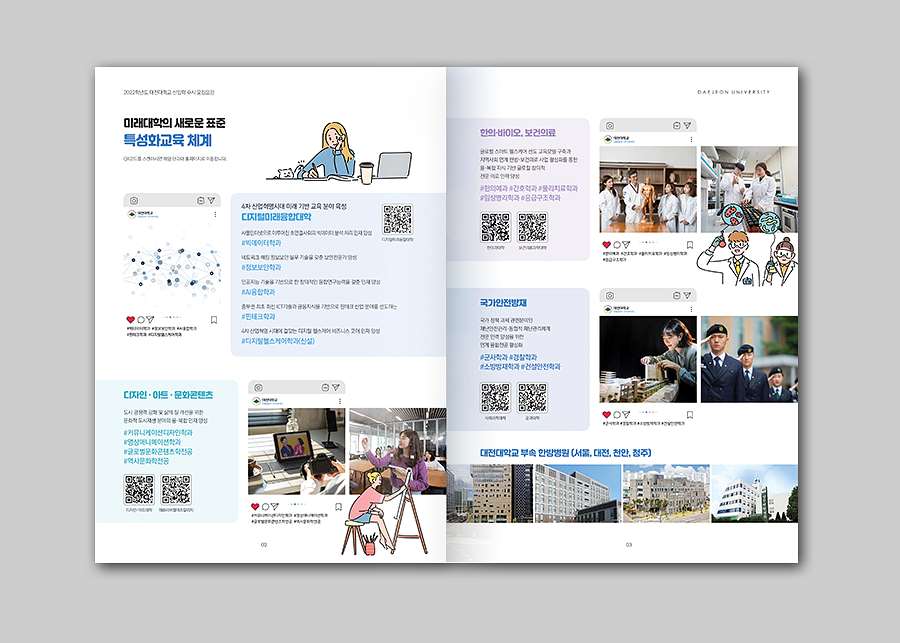The image size is (900, 643).
Task: Open the network graph post image
Action: pos(172,266)
